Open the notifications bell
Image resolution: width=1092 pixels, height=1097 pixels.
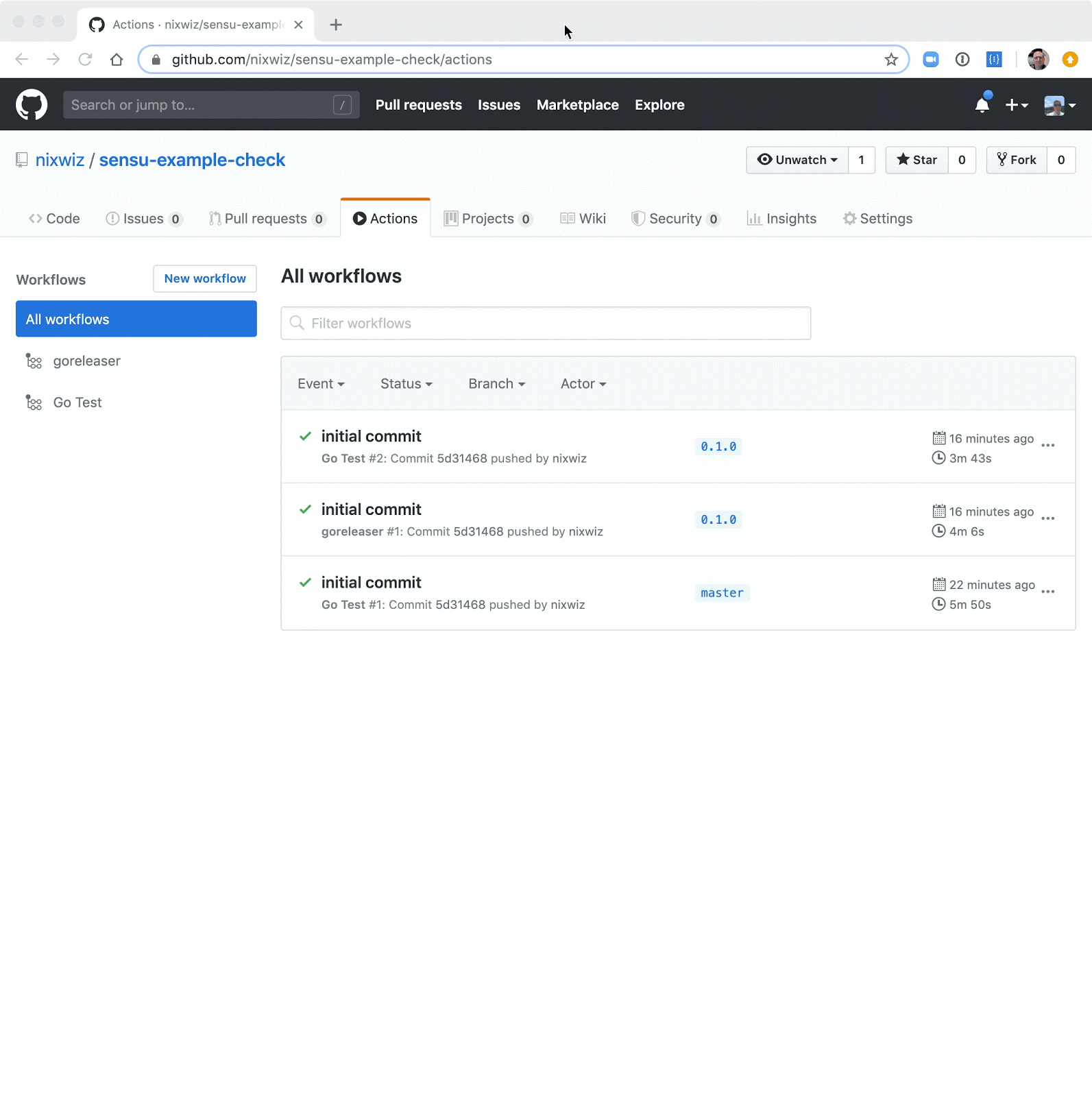pyautogui.click(x=982, y=104)
